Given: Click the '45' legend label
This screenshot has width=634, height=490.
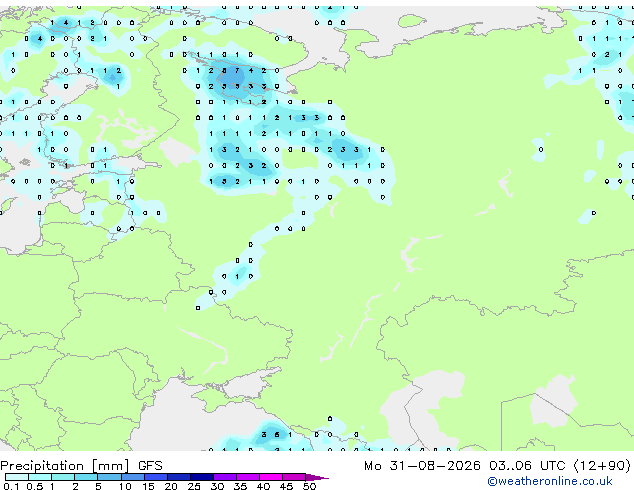Looking at the screenshot, I should click(x=286, y=486).
